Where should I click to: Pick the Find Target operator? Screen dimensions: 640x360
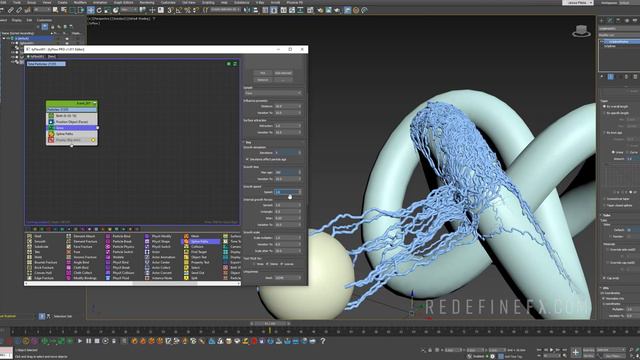click(x=198, y=252)
